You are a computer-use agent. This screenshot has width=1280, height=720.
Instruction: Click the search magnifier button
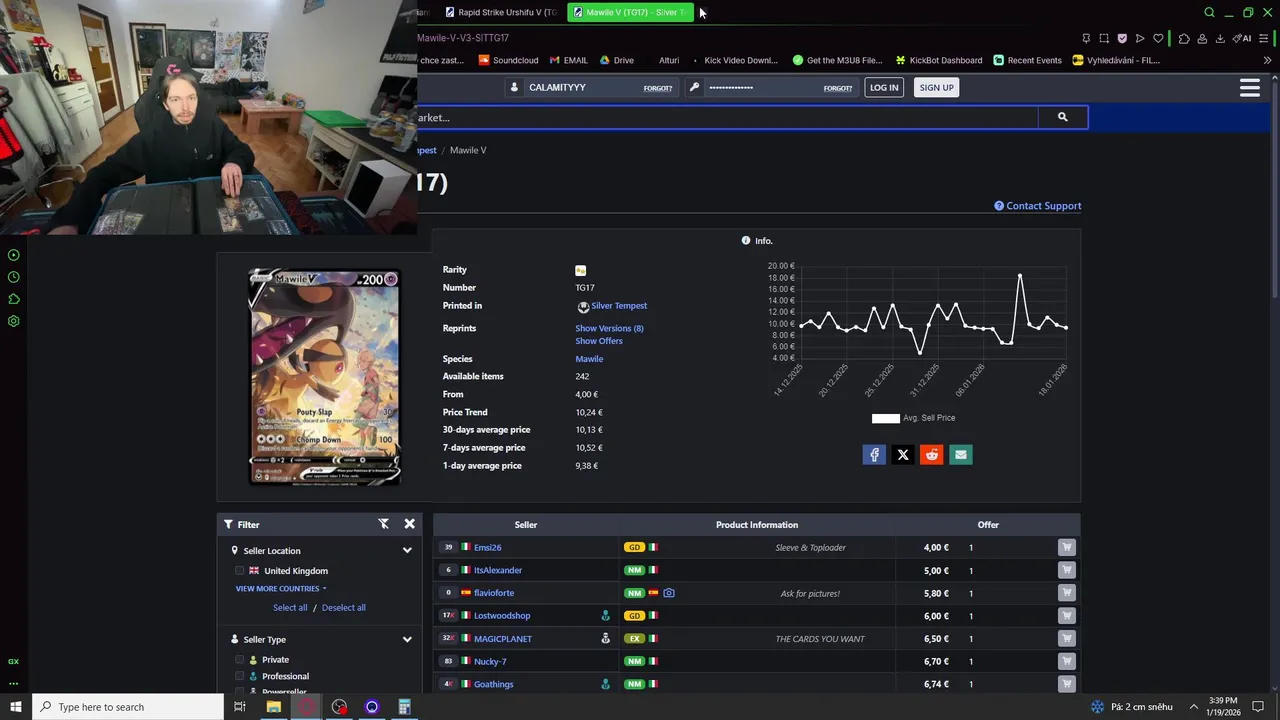point(1062,117)
